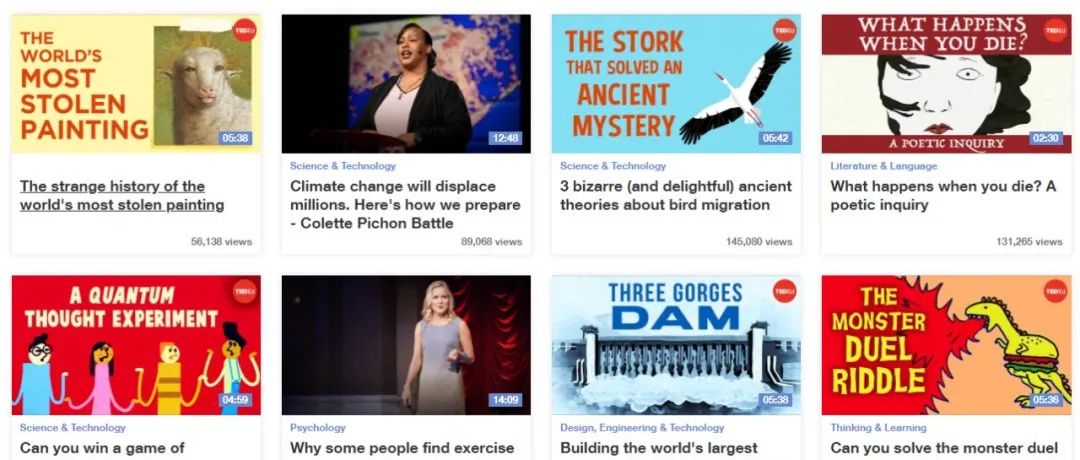Open Colette Pichon Battle talk thumbnail
Viewport: 1080px width, 460px height.
pyautogui.click(x=406, y=84)
